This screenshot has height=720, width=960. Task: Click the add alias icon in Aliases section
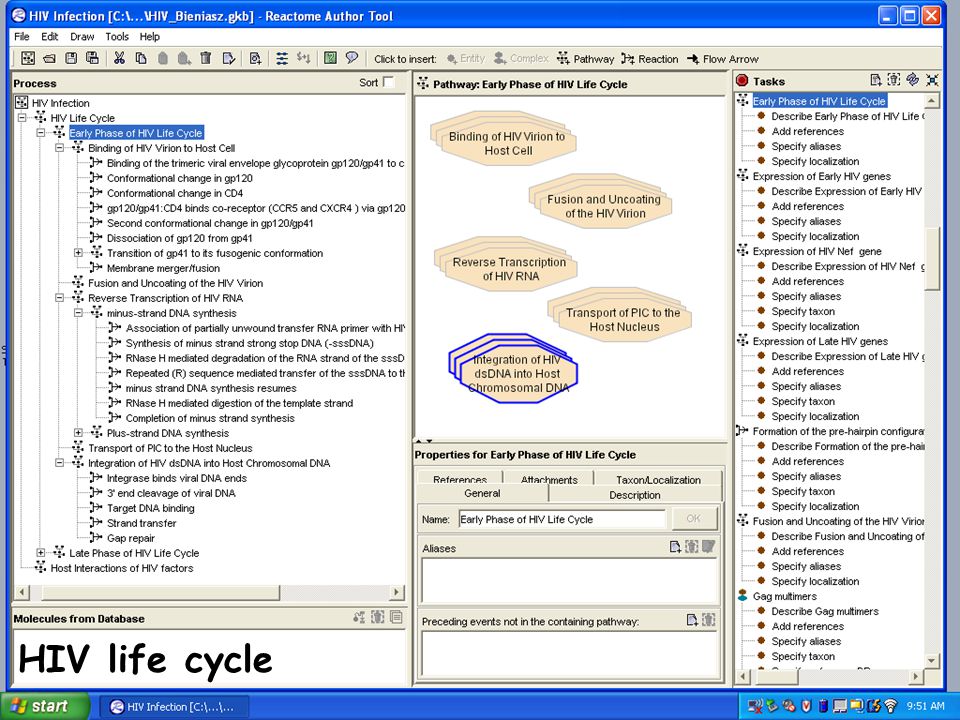[x=675, y=547]
